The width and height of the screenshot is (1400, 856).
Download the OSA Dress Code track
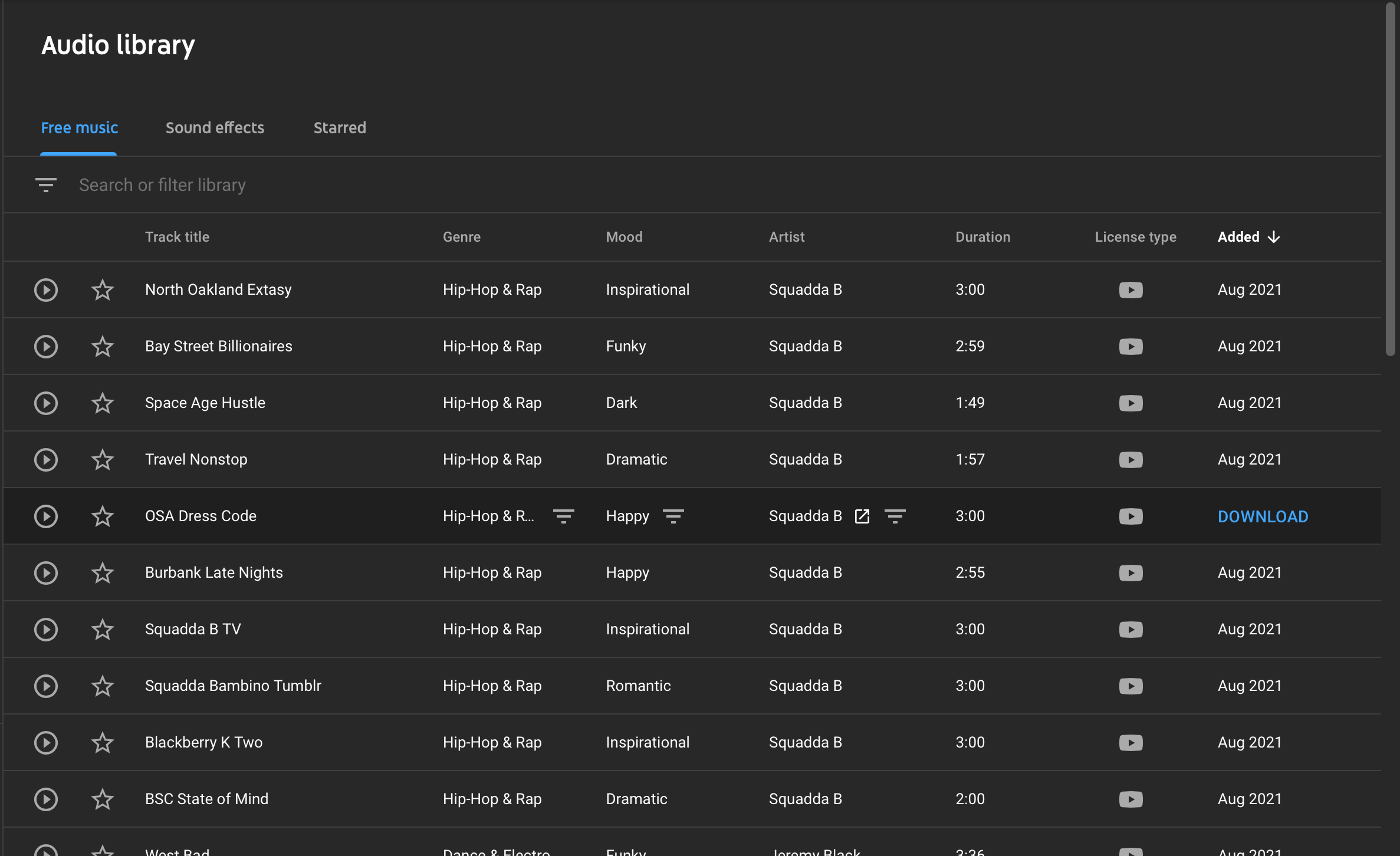coord(1263,516)
